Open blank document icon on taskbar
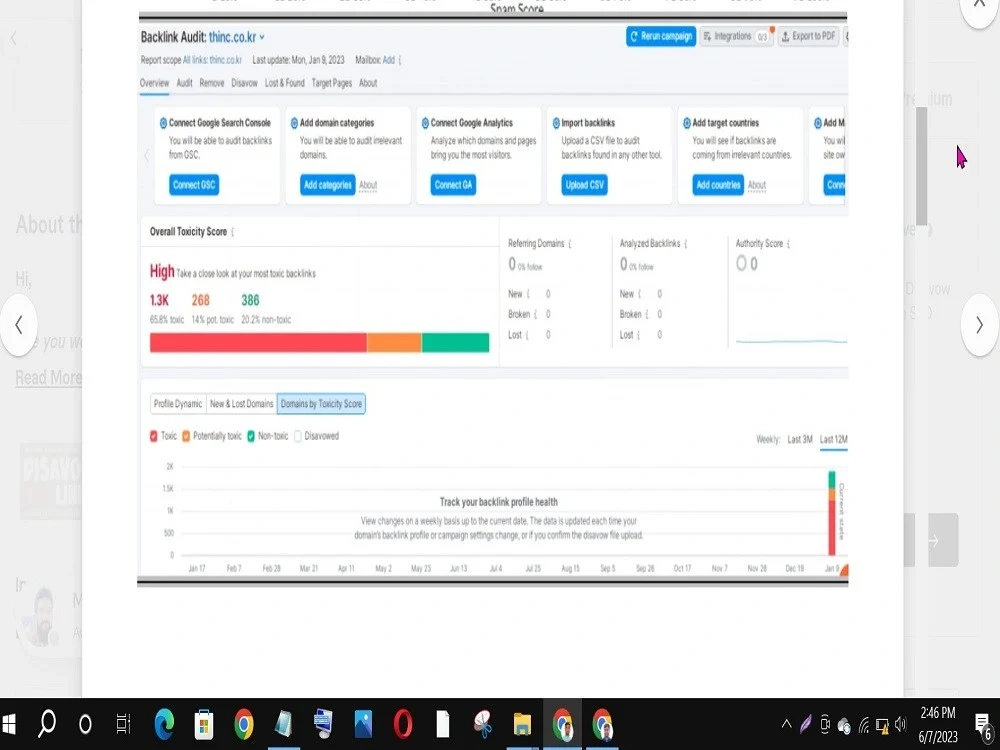Image resolution: width=1000 pixels, height=750 pixels. click(443, 724)
